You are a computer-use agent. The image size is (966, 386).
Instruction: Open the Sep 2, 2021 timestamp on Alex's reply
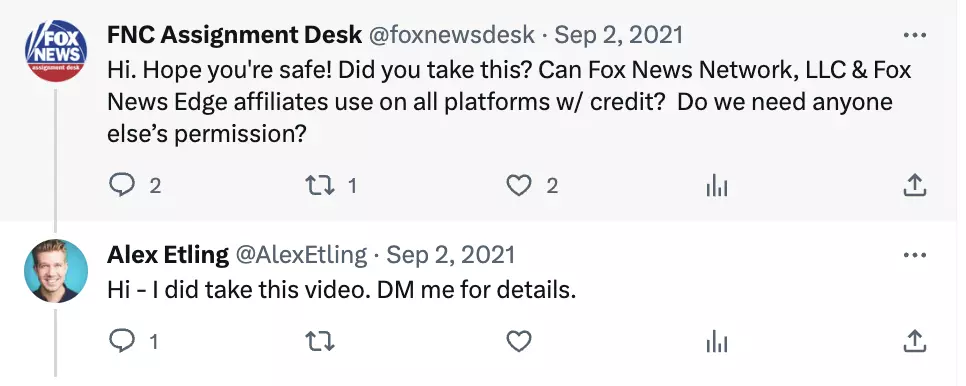pos(450,255)
